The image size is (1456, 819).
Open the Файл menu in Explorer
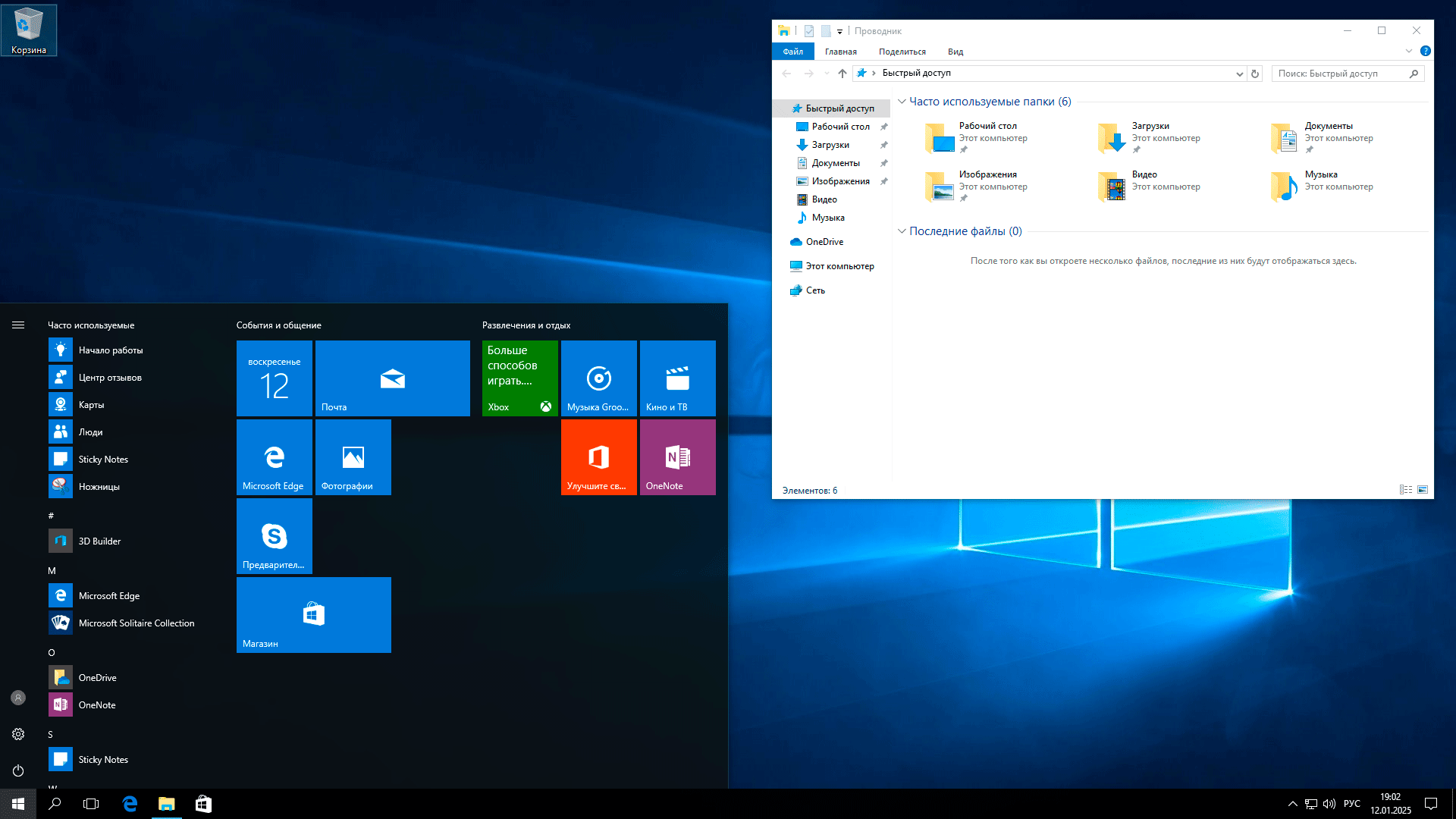point(792,52)
